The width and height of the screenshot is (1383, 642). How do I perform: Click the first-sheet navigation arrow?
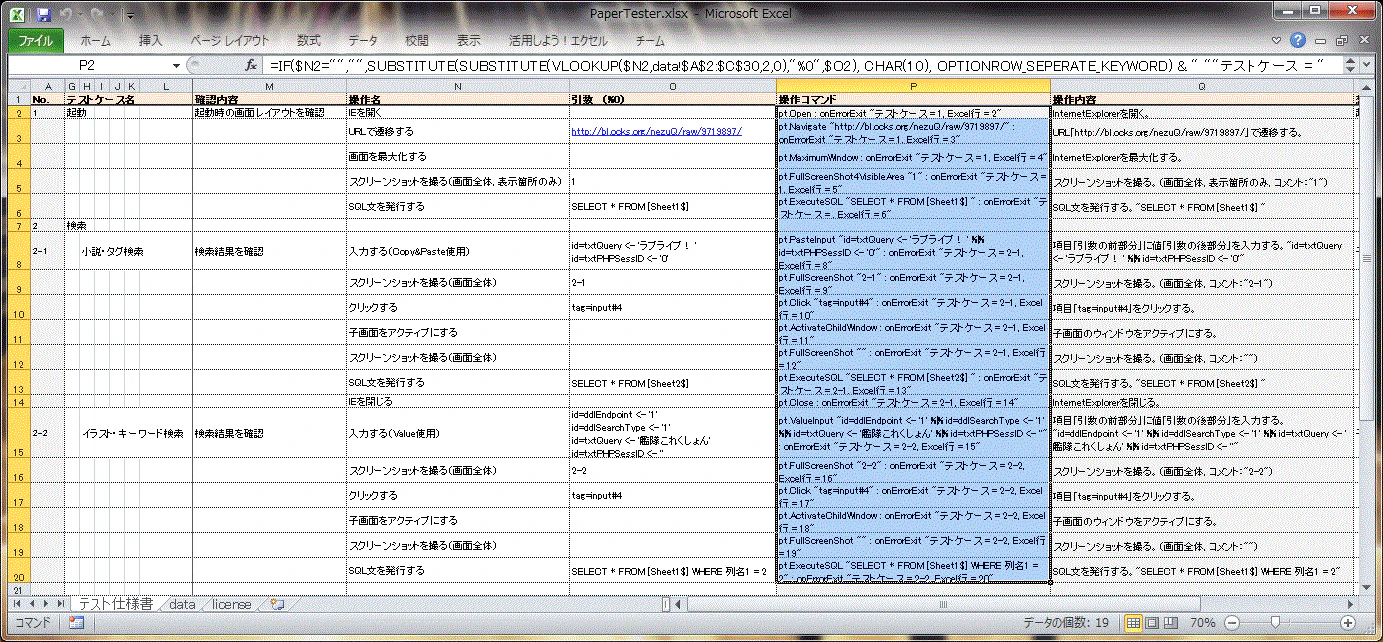[17, 604]
